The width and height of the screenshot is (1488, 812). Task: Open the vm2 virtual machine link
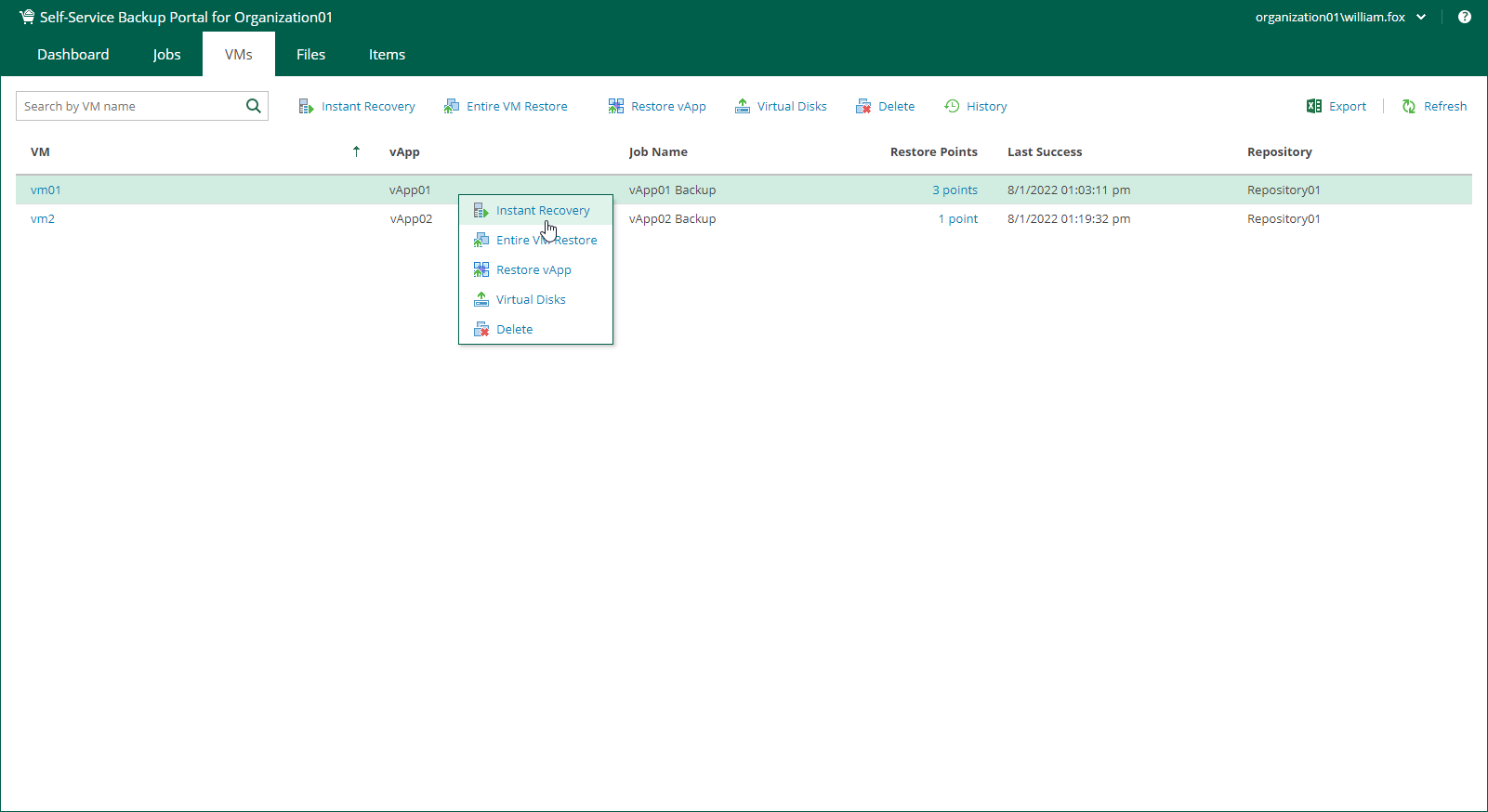[43, 219]
